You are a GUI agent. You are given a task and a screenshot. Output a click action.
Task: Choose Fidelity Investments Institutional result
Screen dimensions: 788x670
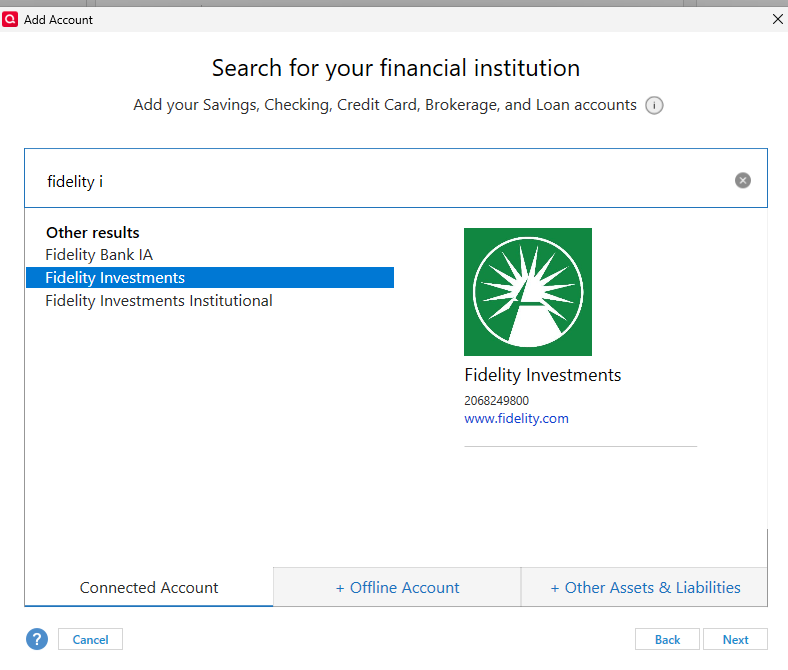tap(159, 301)
